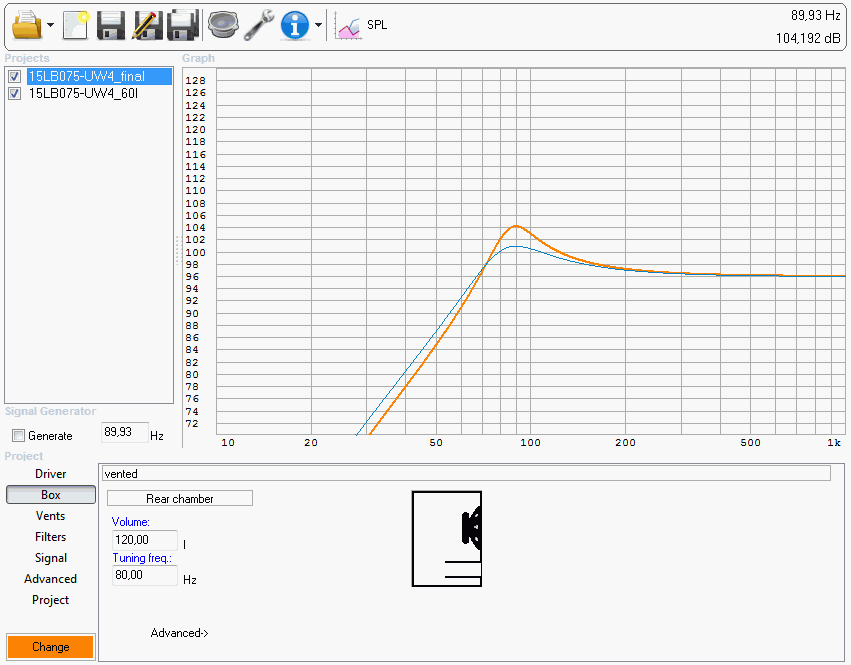This screenshot has height=665, width=851.
Task: Open the dropdown arrow next to the info icon
Action: coord(318,25)
